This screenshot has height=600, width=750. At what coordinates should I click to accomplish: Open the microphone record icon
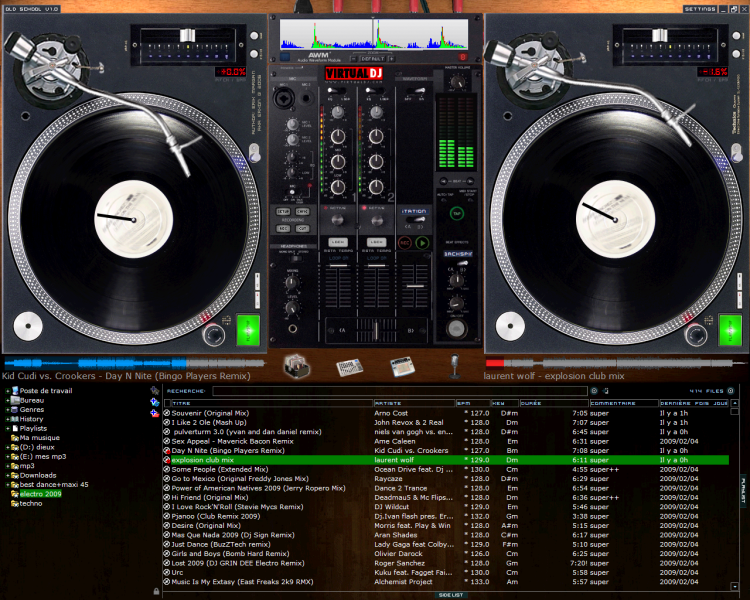click(454, 366)
